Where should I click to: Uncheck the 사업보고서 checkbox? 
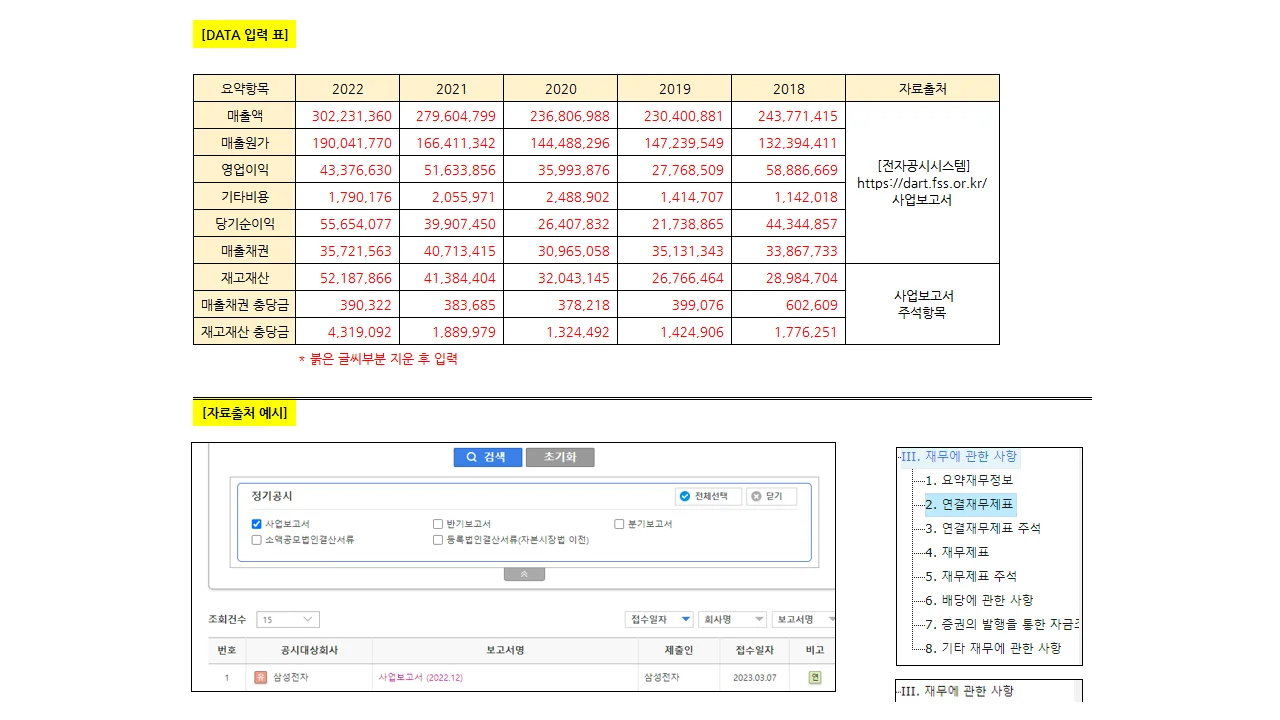point(257,524)
